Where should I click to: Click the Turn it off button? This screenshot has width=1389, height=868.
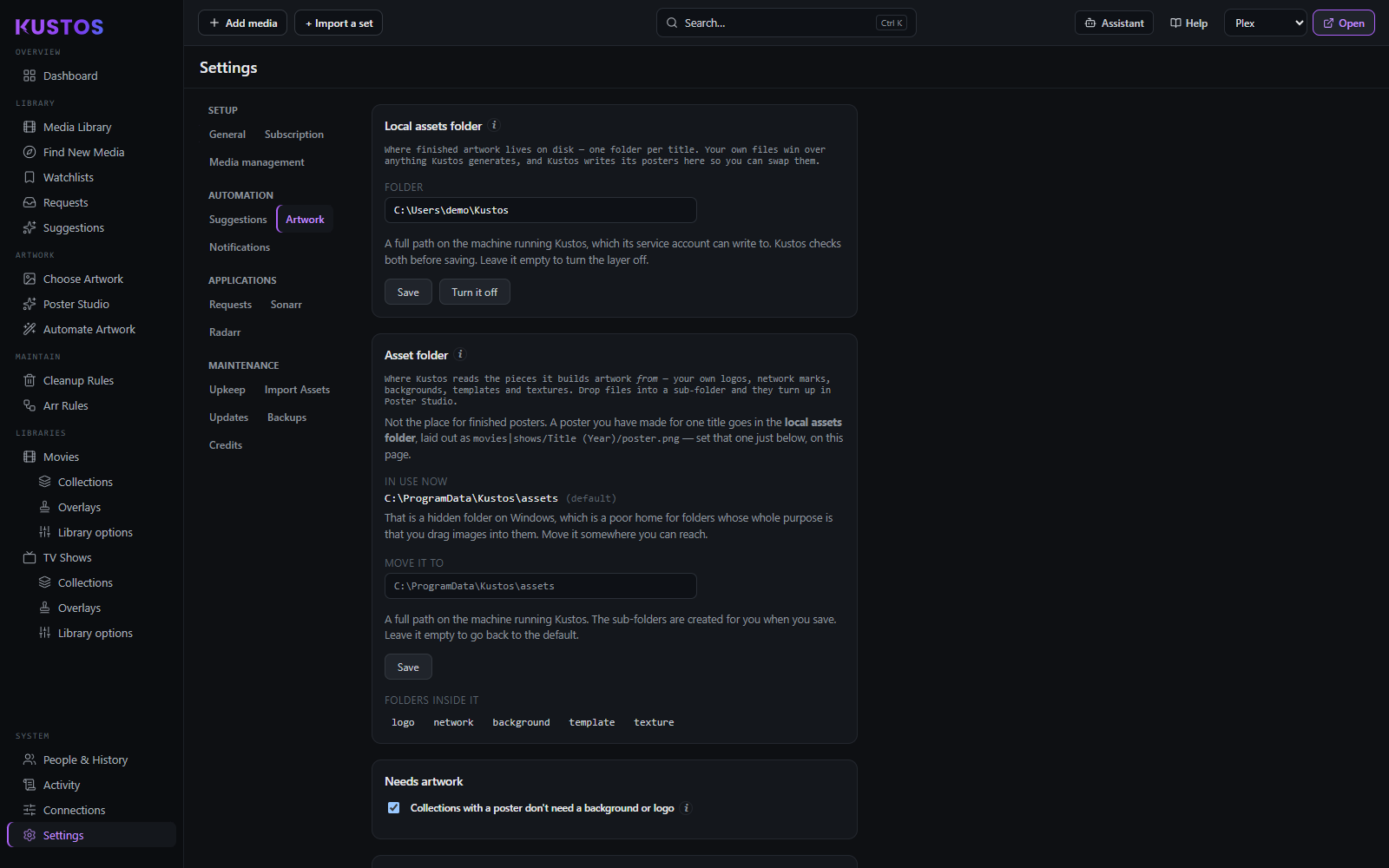point(475,293)
